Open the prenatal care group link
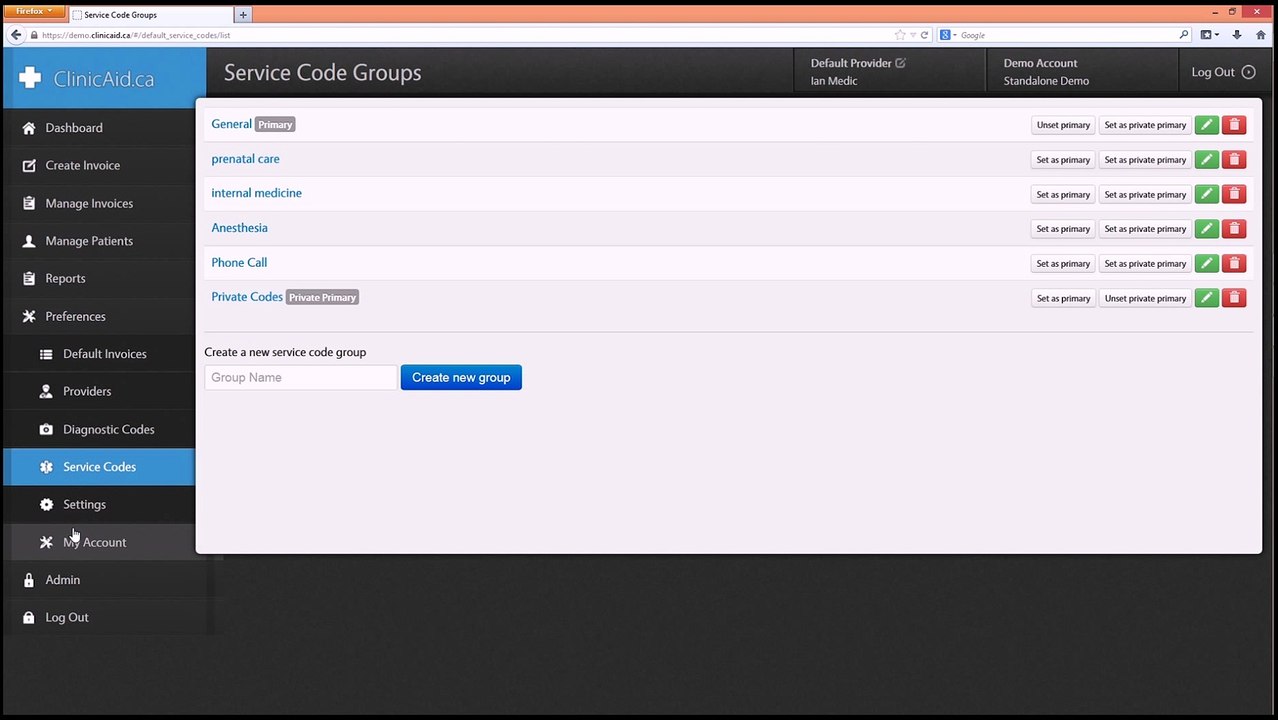This screenshot has height=720, width=1278. pyautogui.click(x=245, y=159)
